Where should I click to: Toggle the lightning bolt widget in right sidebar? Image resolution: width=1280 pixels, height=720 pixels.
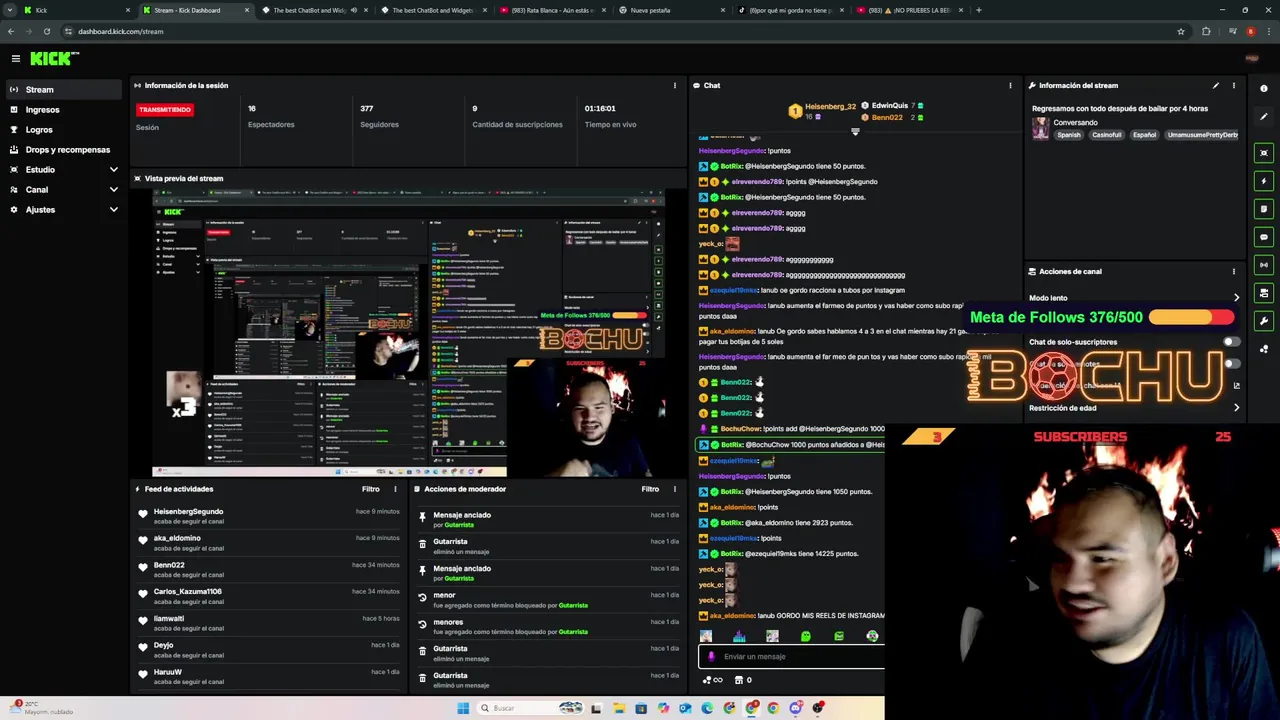(x=1264, y=181)
